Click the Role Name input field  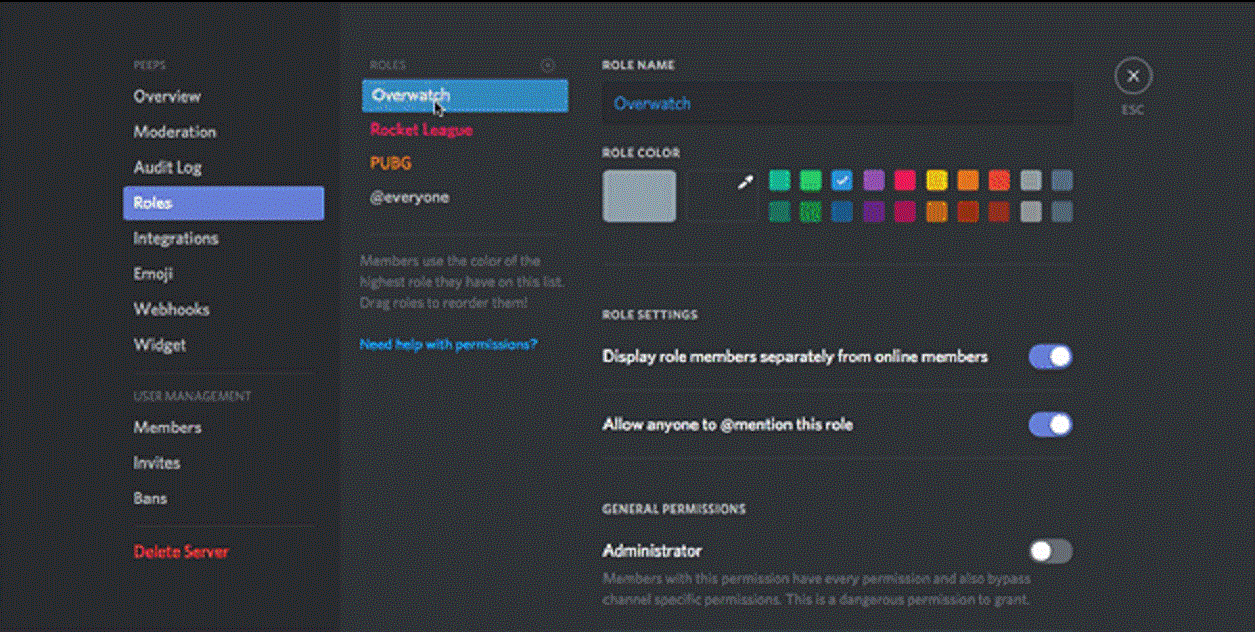[836, 103]
